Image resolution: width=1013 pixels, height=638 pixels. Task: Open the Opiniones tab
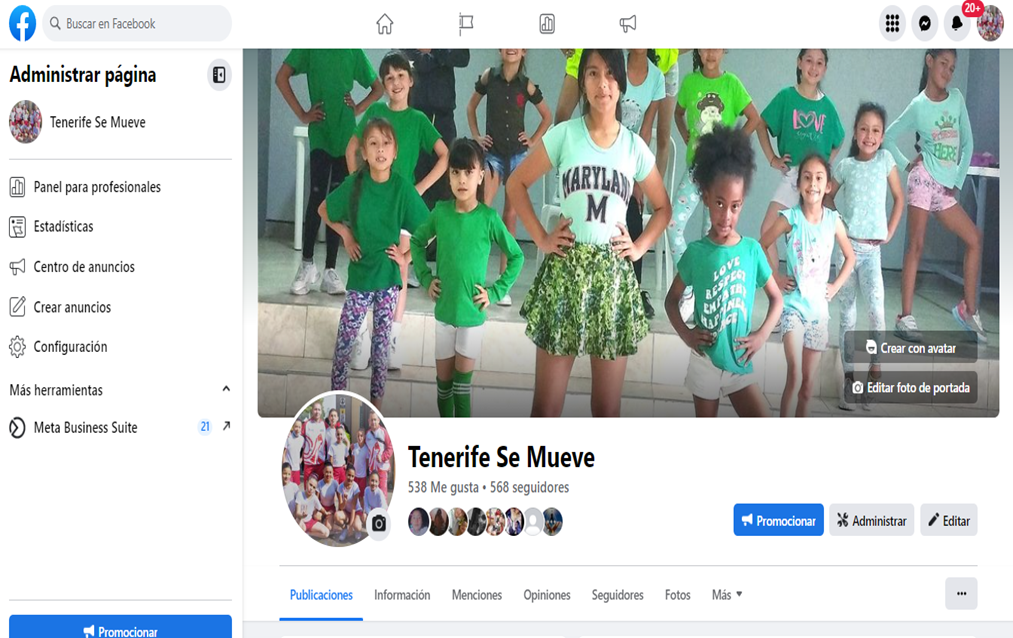[546, 594]
